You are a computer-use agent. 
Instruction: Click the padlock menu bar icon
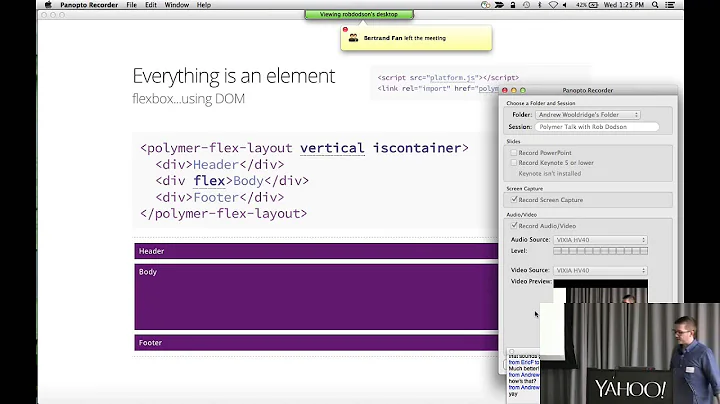tap(512, 5)
